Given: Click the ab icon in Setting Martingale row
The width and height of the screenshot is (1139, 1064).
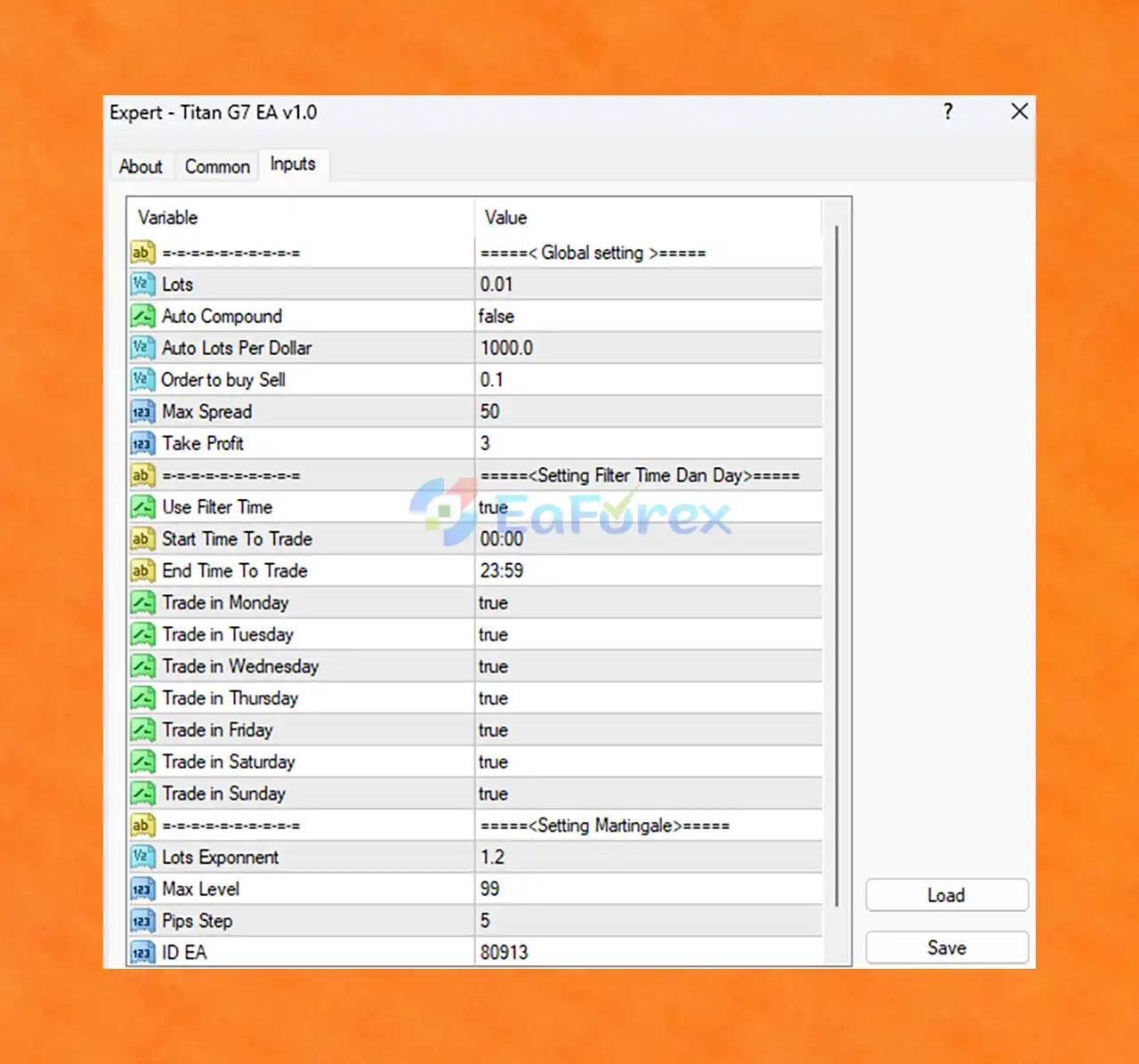Looking at the screenshot, I should coord(142,826).
